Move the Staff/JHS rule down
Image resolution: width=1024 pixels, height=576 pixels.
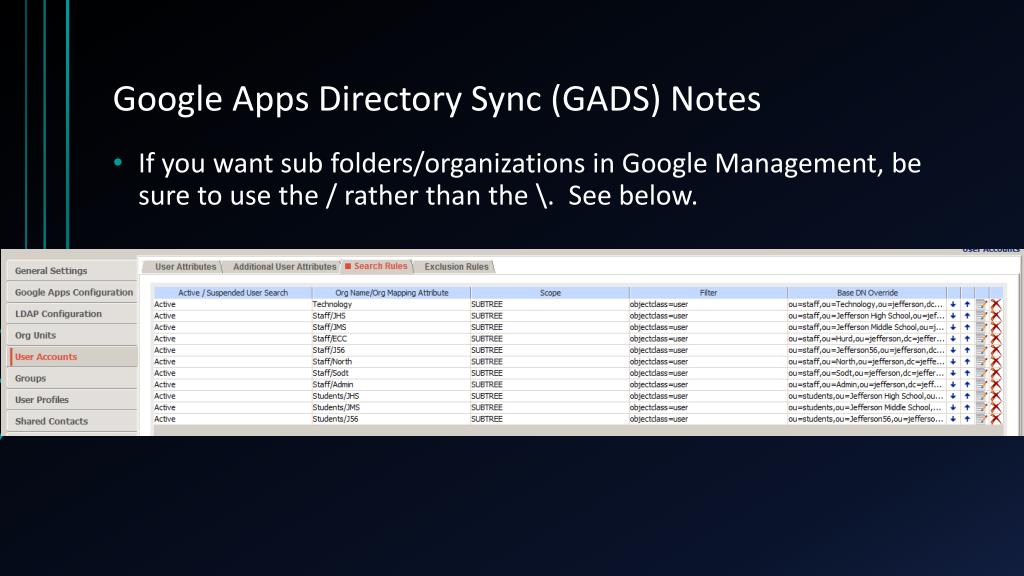[x=953, y=315]
